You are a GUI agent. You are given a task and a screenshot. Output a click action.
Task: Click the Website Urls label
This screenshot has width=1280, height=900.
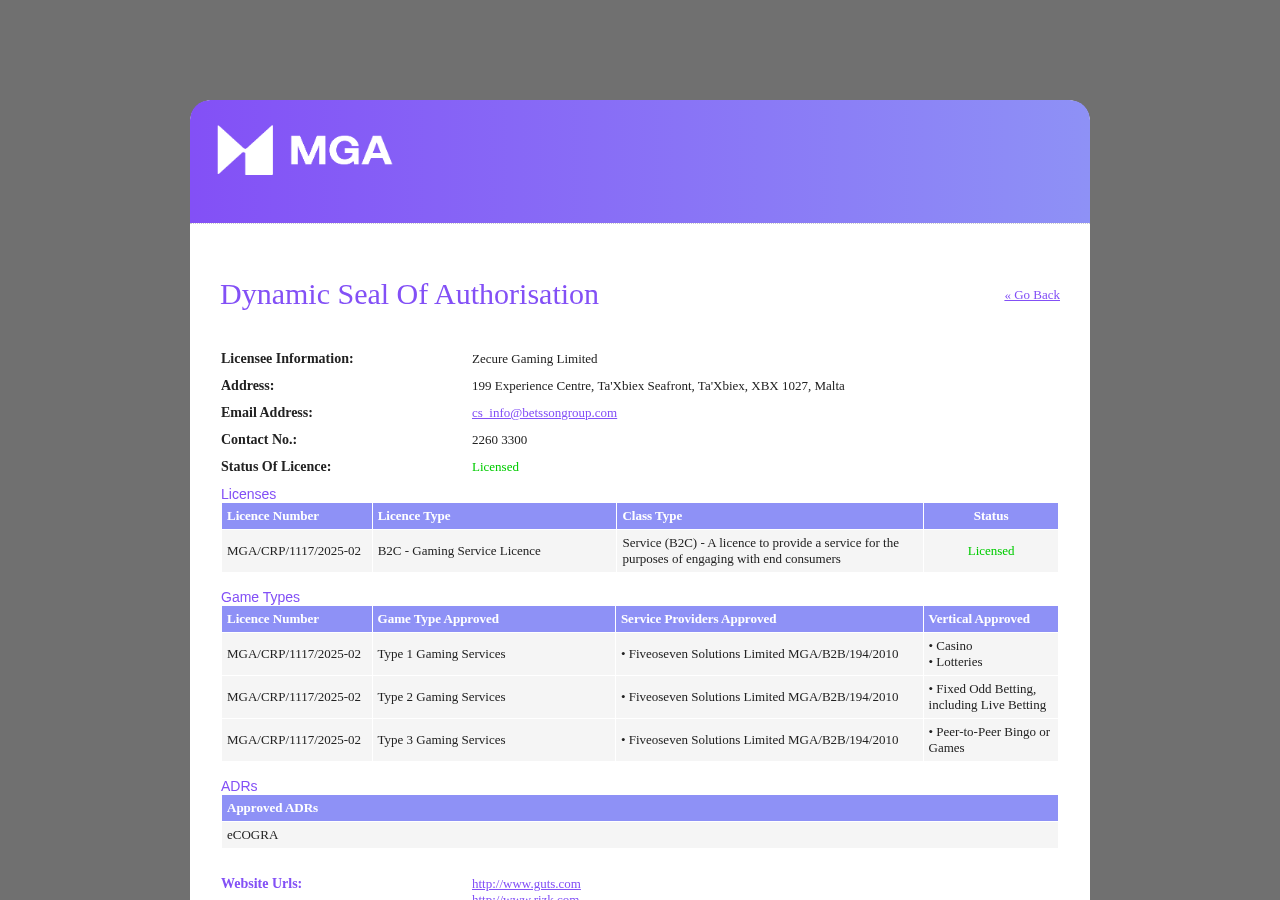pos(262,884)
